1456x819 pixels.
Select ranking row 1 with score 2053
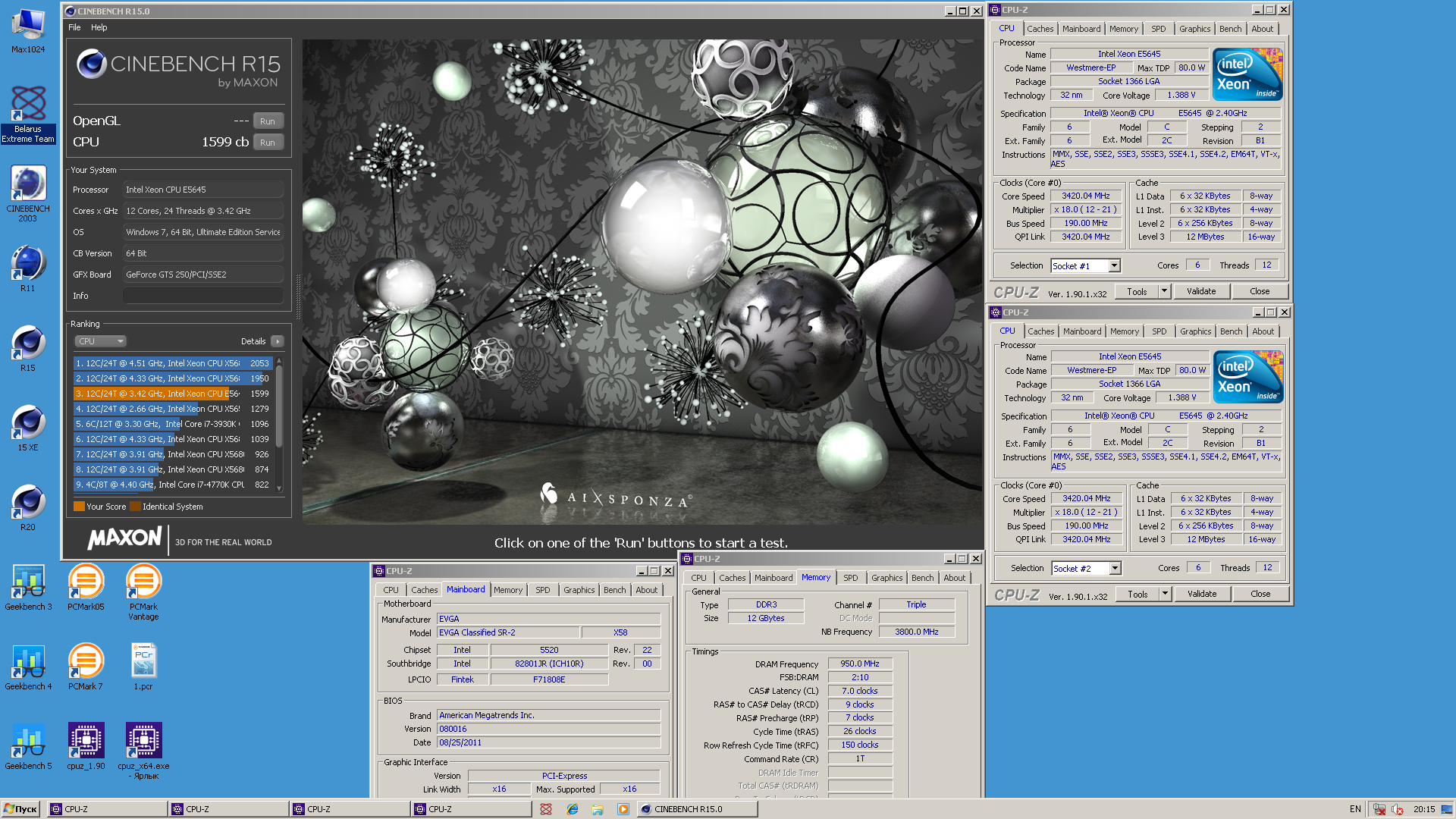coord(173,363)
